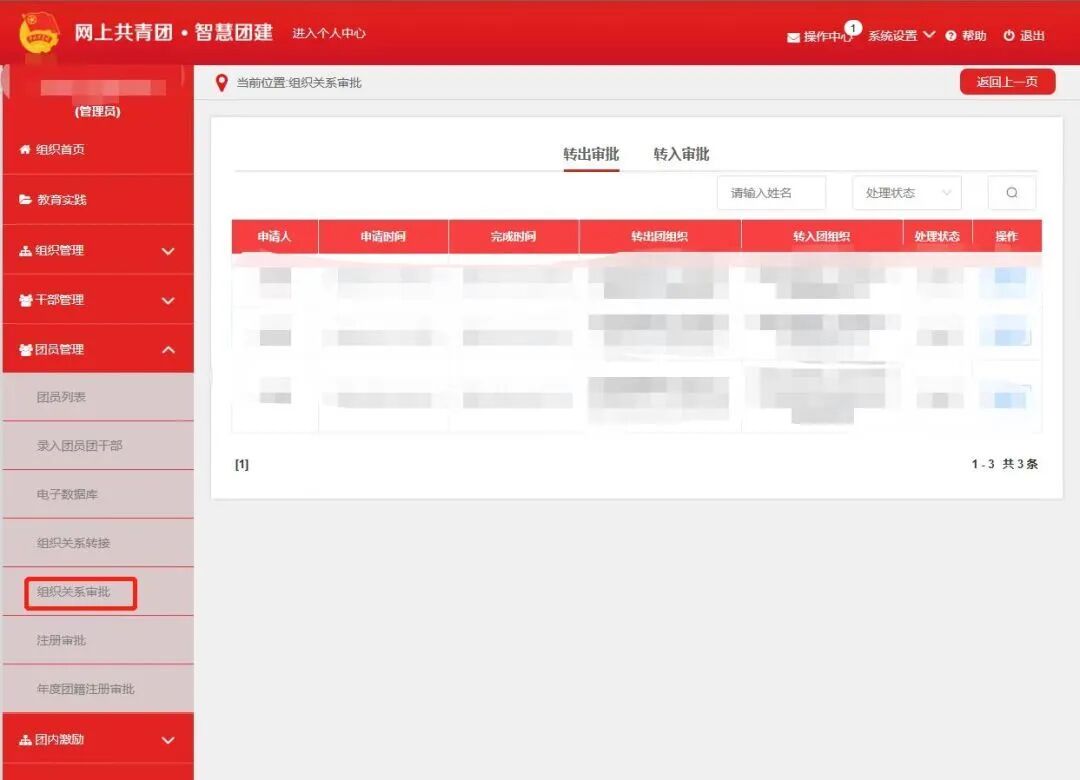Collapse the 团员管理 sidebar section

click(98, 349)
